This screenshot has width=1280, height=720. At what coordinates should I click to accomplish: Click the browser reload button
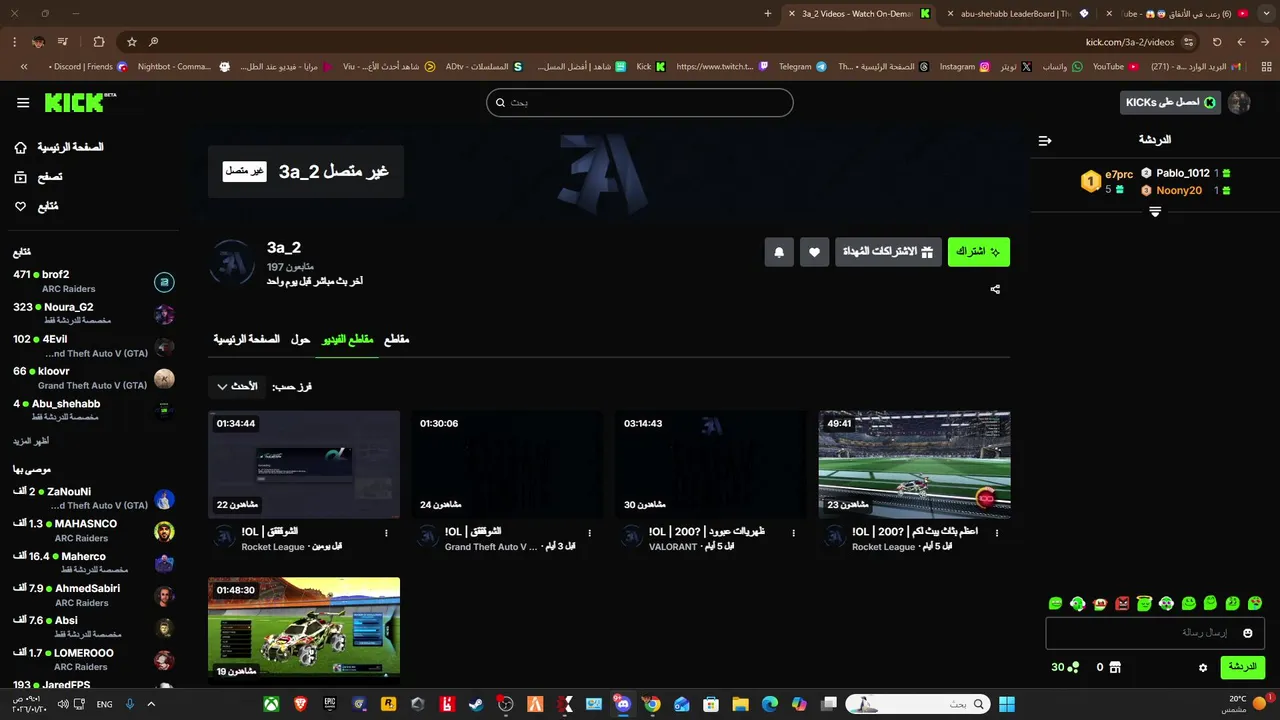(x=1217, y=42)
